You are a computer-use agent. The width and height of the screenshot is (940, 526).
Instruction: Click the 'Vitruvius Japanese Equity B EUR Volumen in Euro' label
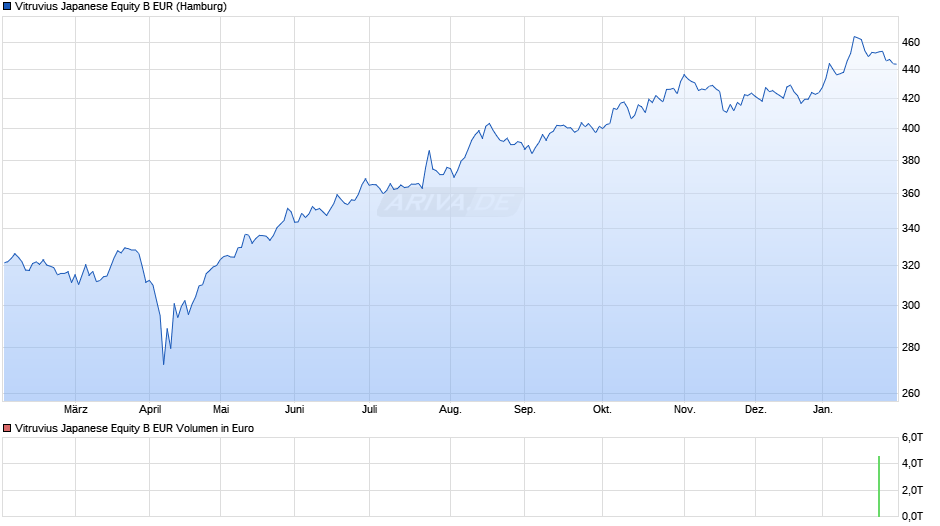coord(134,428)
